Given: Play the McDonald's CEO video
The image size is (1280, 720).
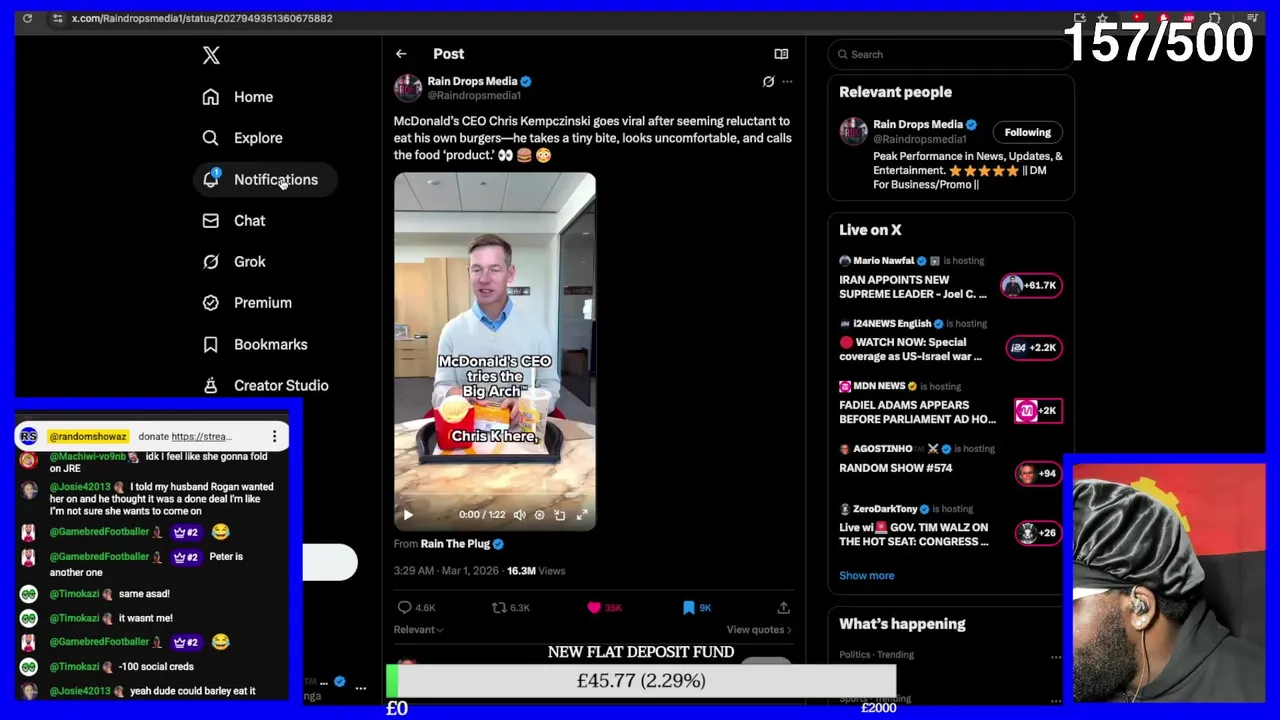Looking at the screenshot, I should point(408,515).
